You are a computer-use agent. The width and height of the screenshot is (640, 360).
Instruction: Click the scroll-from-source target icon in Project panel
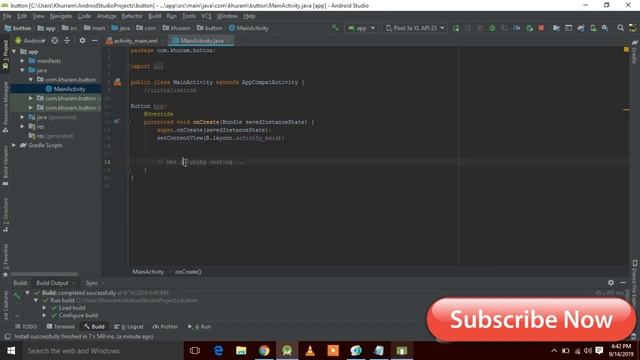(55, 40)
